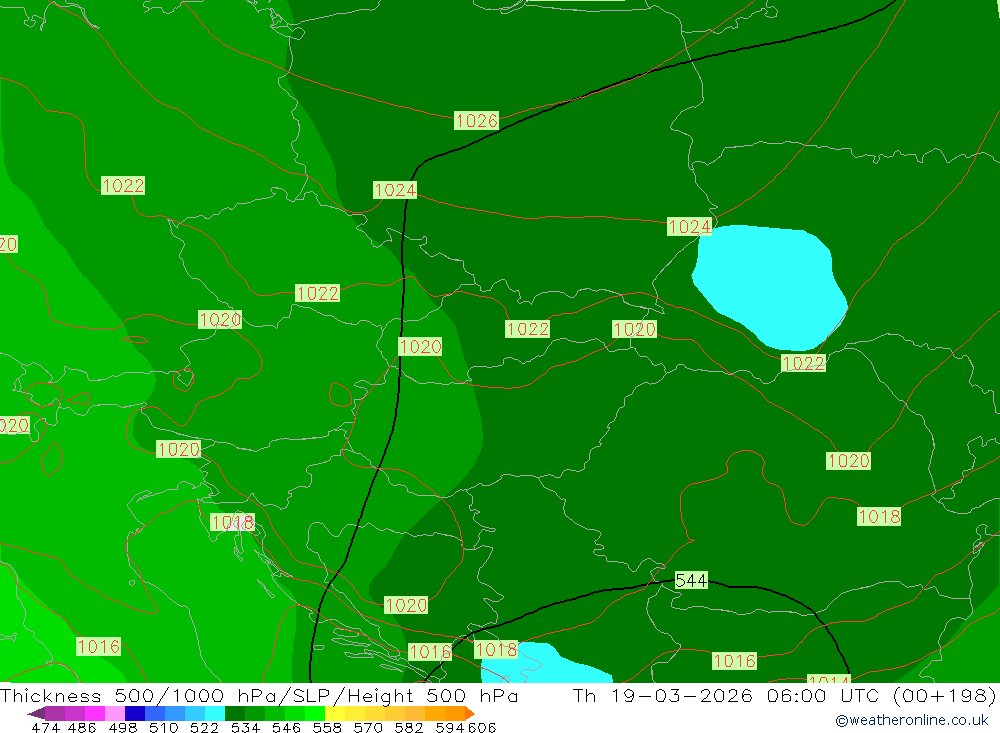This screenshot has height=733, width=1000.
Task: Click the weatheronline.co.uk copyright link
Action: (x=911, y=720)
